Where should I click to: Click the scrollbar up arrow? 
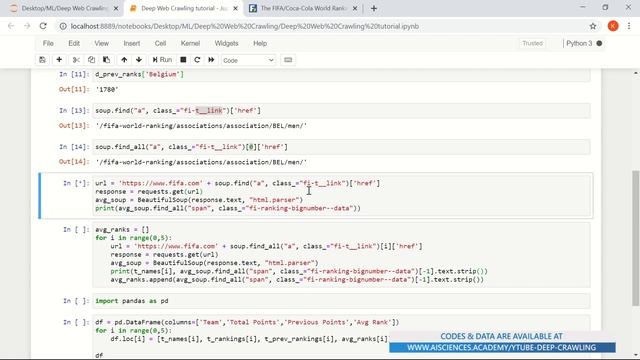(636, 73)
